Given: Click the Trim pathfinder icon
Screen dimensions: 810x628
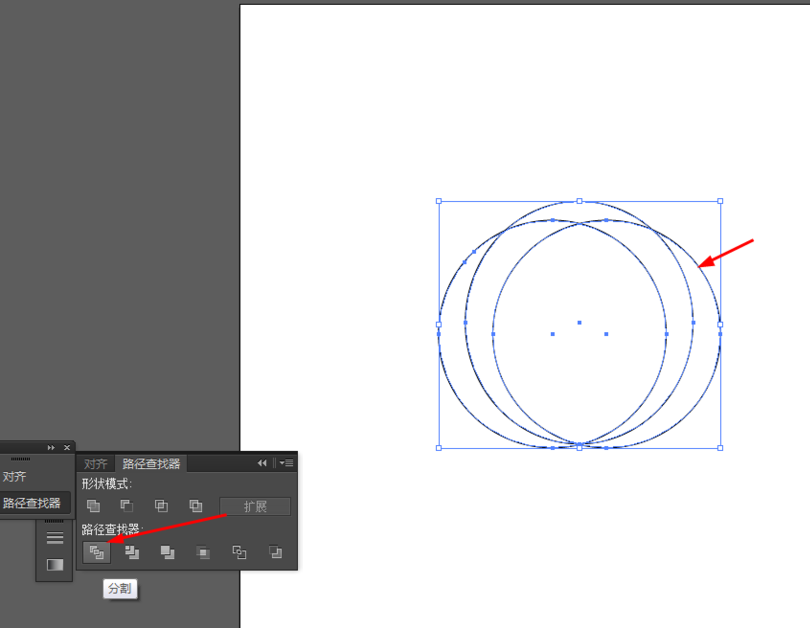Looking at the screenshot, I should click(132, 551).
